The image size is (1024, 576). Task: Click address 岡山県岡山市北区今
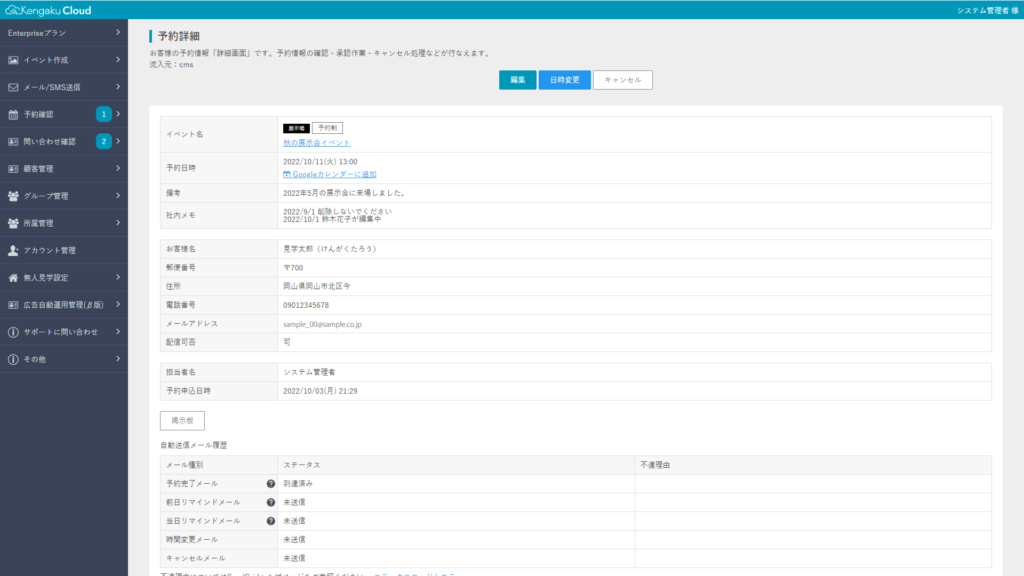[x=317, y=286]
